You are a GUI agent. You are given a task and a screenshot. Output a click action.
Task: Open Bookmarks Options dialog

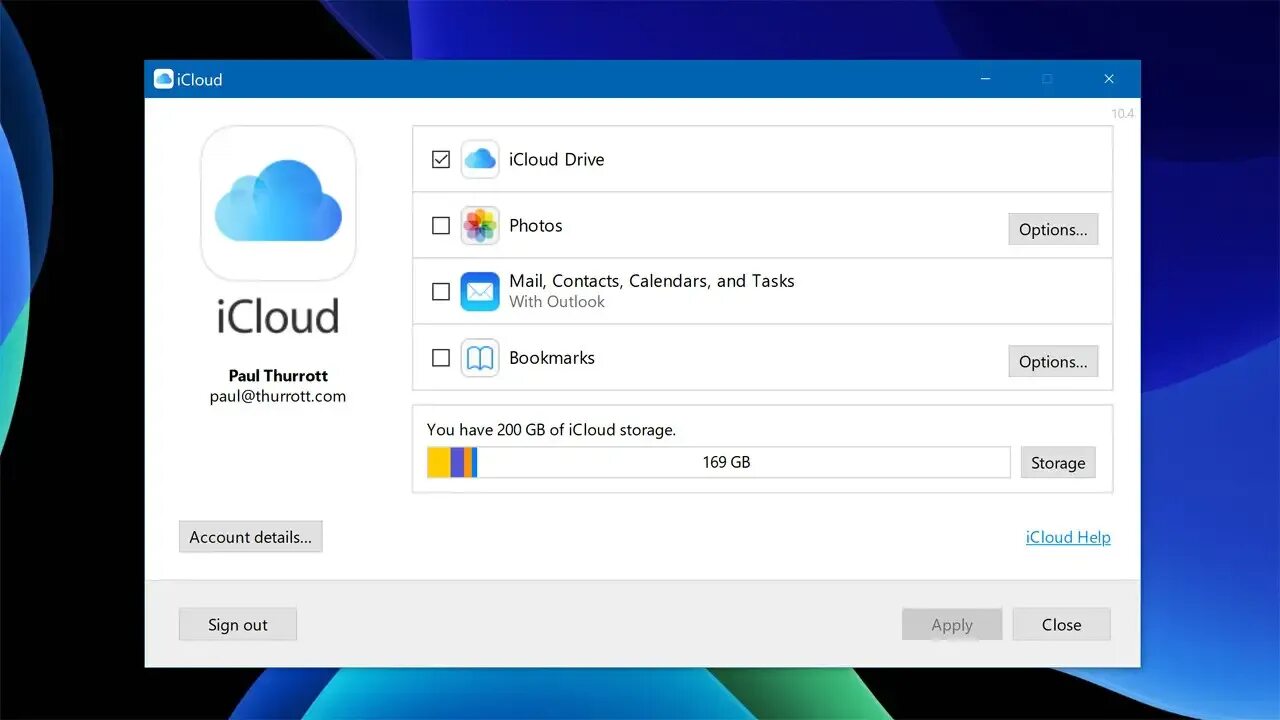[x=1053, y=361]
